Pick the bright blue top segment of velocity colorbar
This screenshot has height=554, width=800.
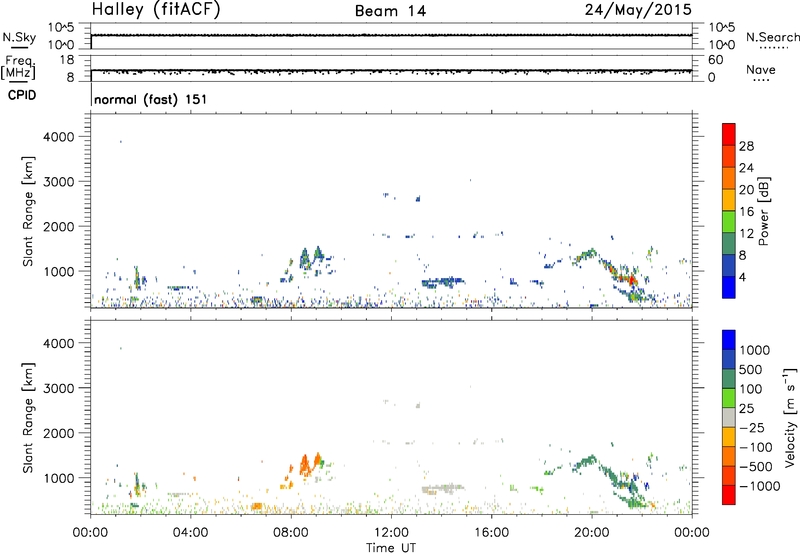click(729, 340)
